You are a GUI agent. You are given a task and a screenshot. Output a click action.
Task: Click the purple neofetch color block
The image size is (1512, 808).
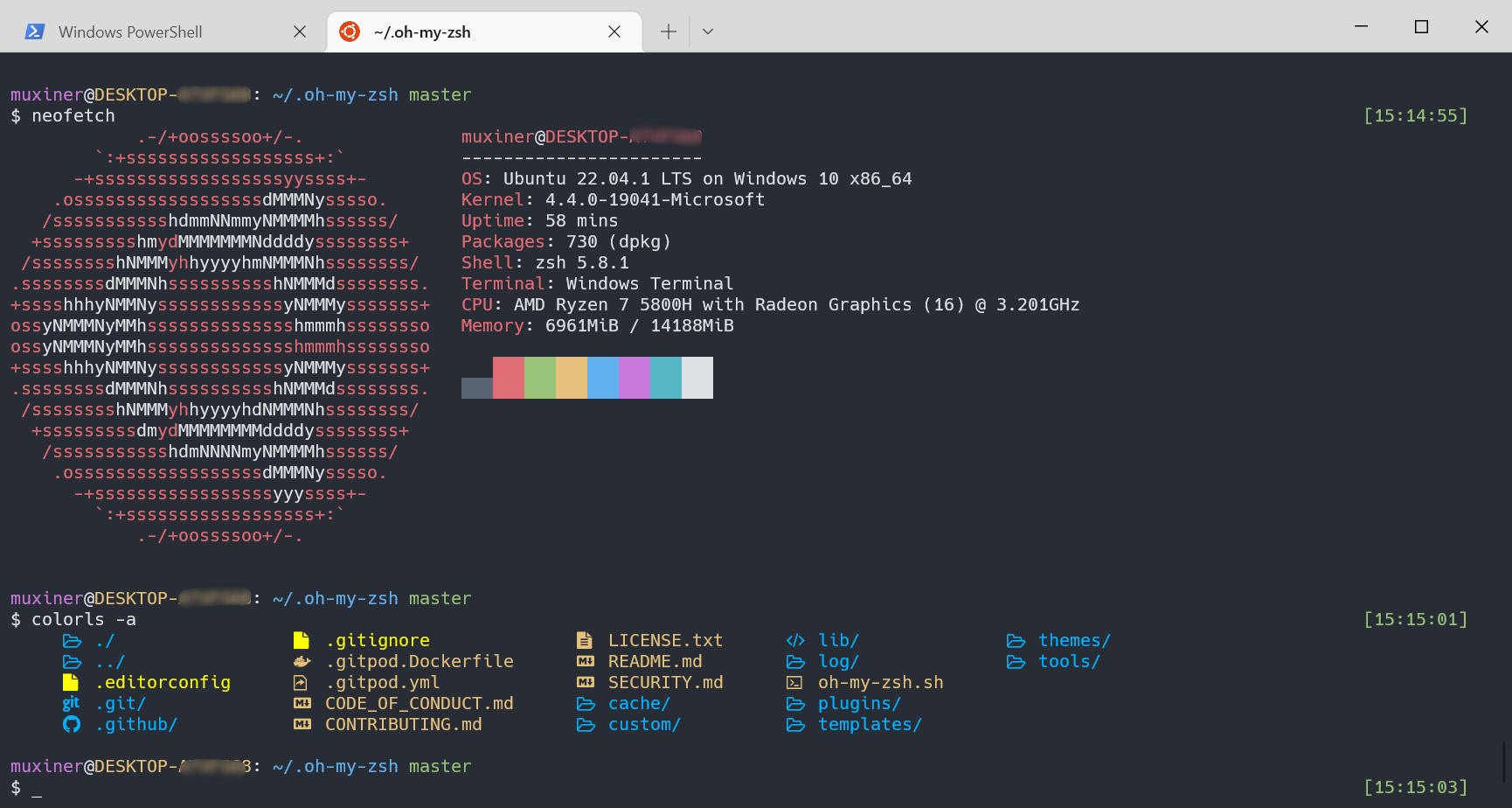635,378
